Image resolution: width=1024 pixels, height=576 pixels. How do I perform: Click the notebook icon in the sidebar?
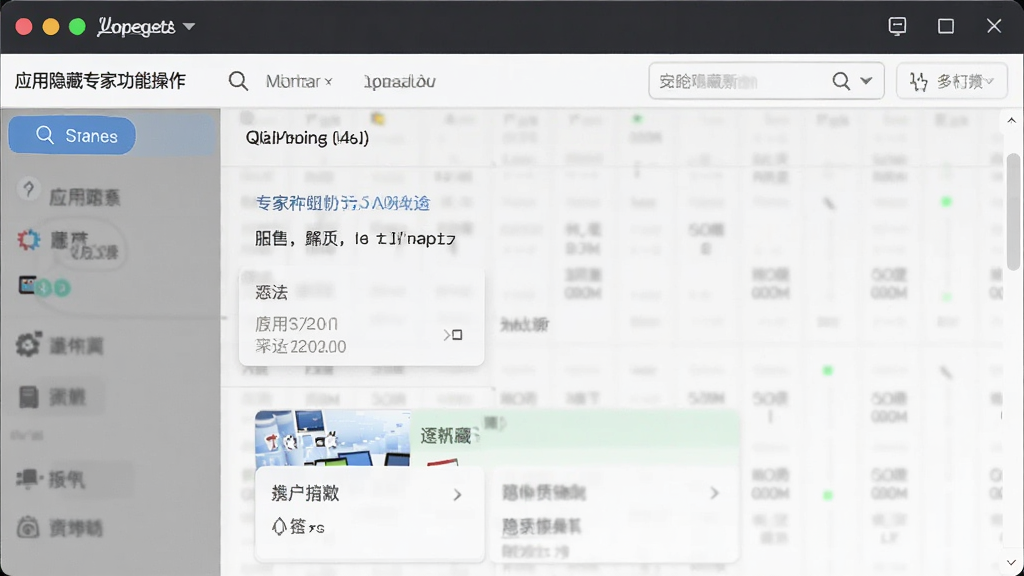click(x=28, y=396)
